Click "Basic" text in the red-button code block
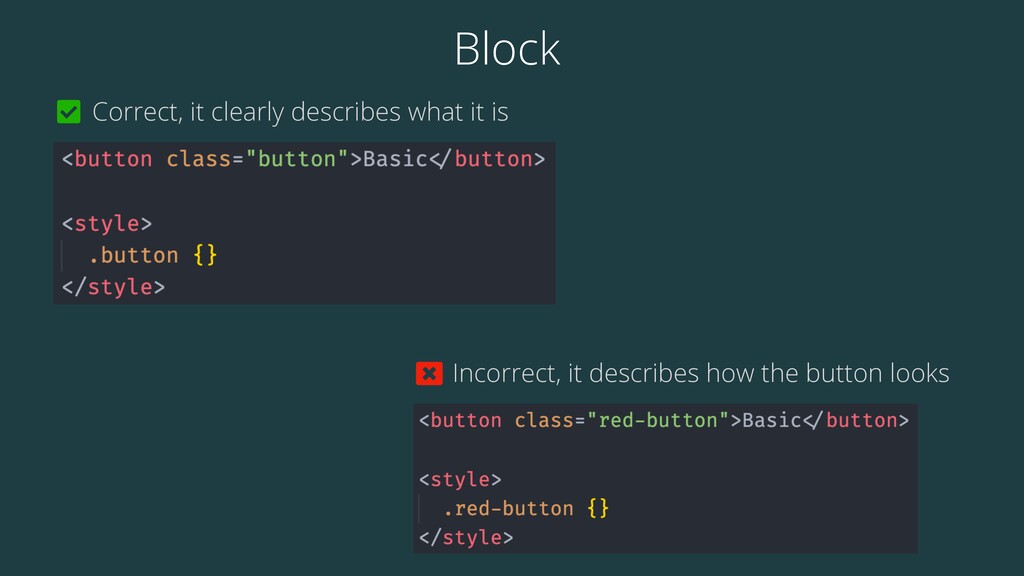The image size is (1024, 576). tap(772, 420)
